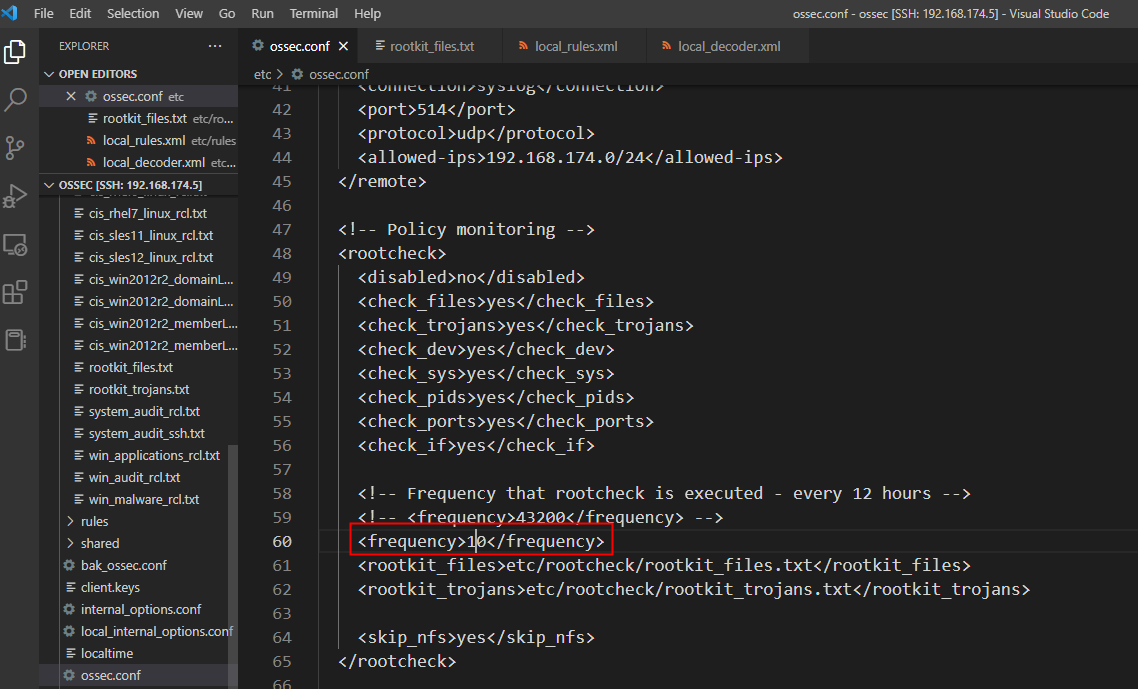1138x689 pixels.
Task: Click the etc breadcrumb segment
Action: (x=262, y=74)
